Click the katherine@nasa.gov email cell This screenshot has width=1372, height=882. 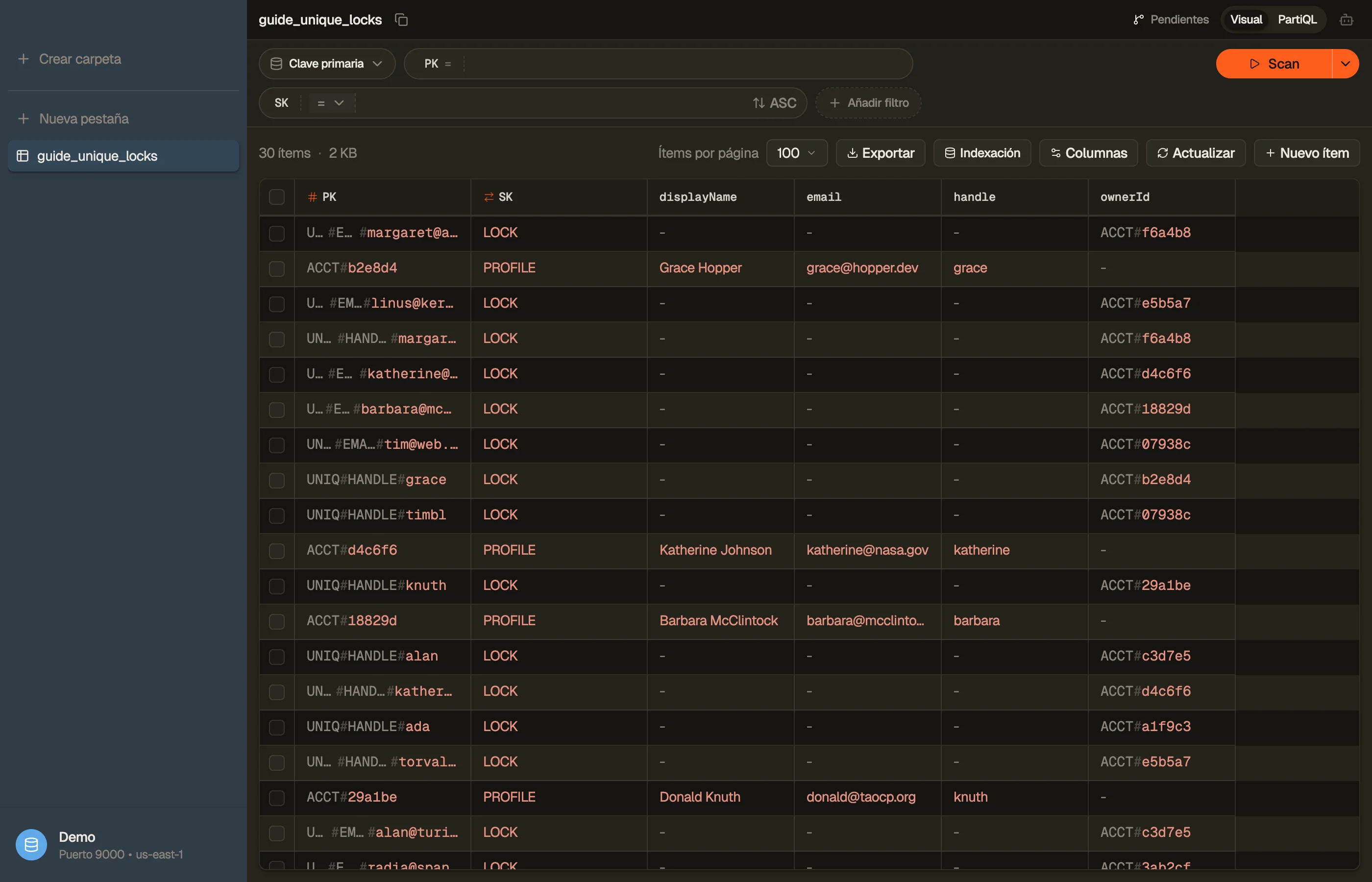[867, 550]
